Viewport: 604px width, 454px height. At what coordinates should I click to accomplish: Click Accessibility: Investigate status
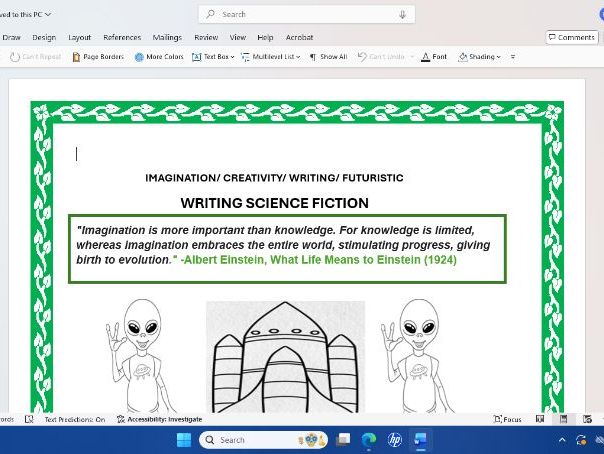click(159, 419)
